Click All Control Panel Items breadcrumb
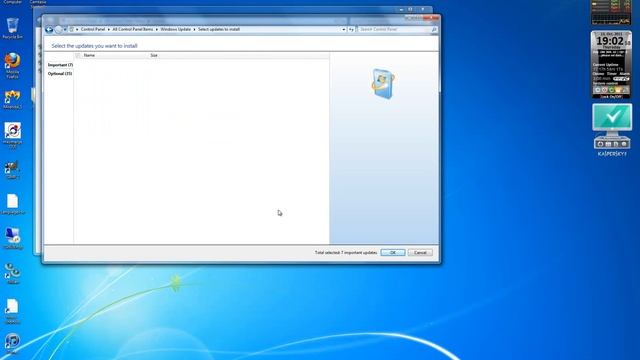Image resolution: width=640 pixels, height=360 pixels. (x=133, y=29)
